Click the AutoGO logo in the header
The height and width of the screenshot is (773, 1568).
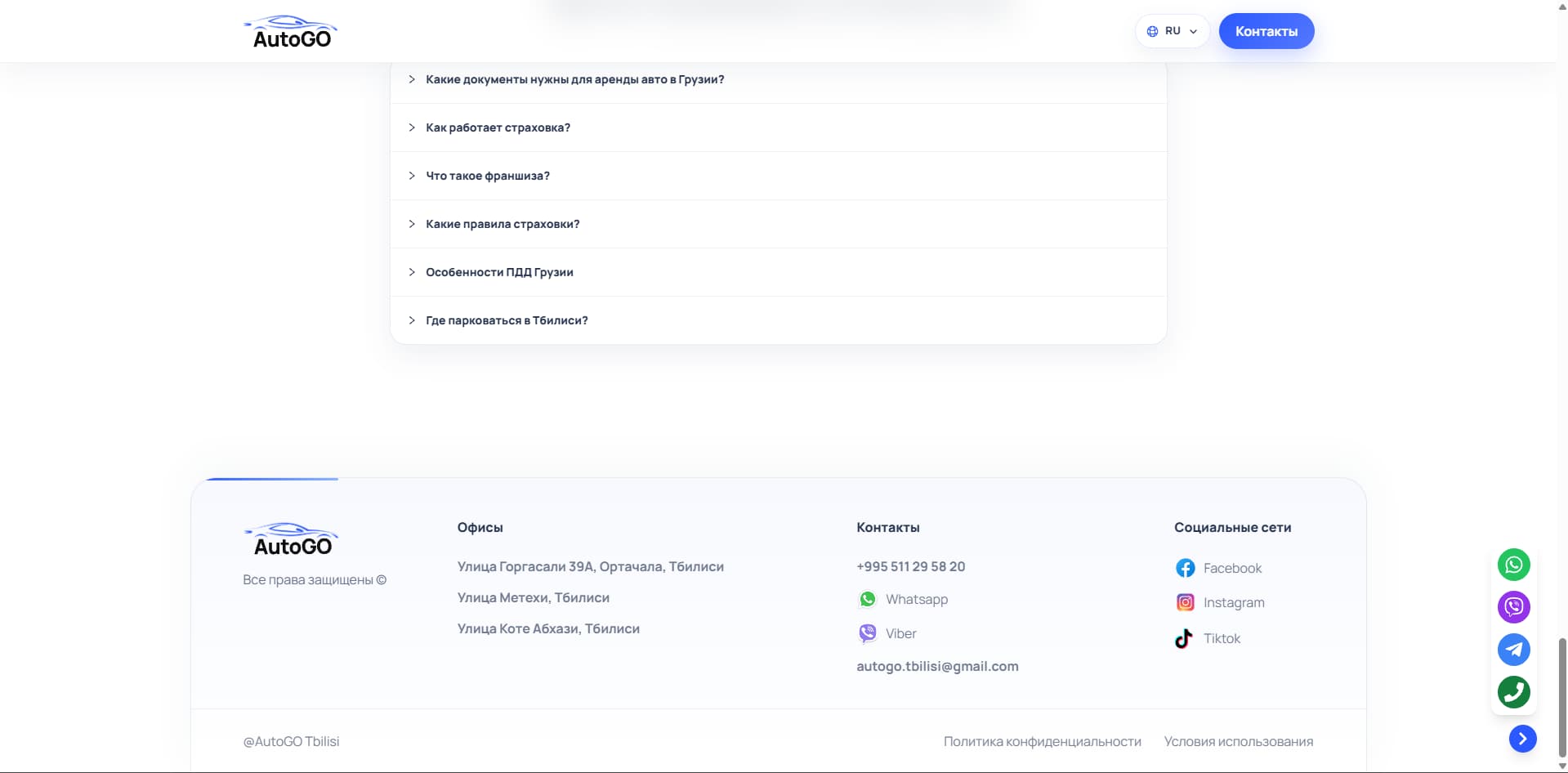291,32
